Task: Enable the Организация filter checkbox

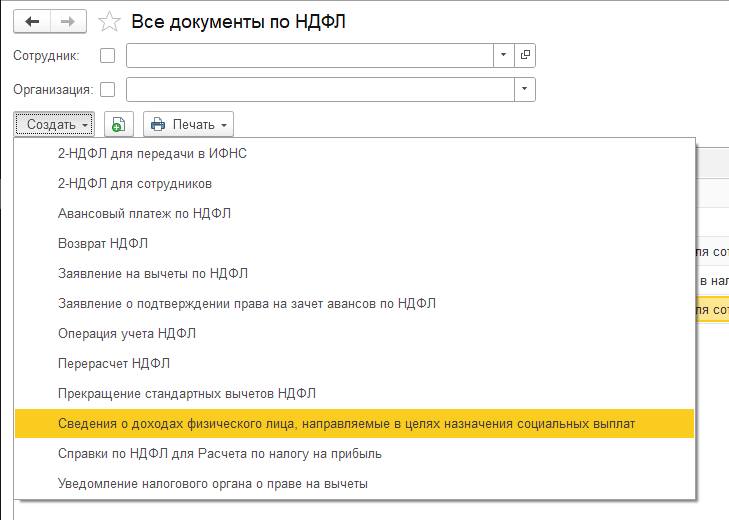Action: pyautogui.click(x=108, y=90)
